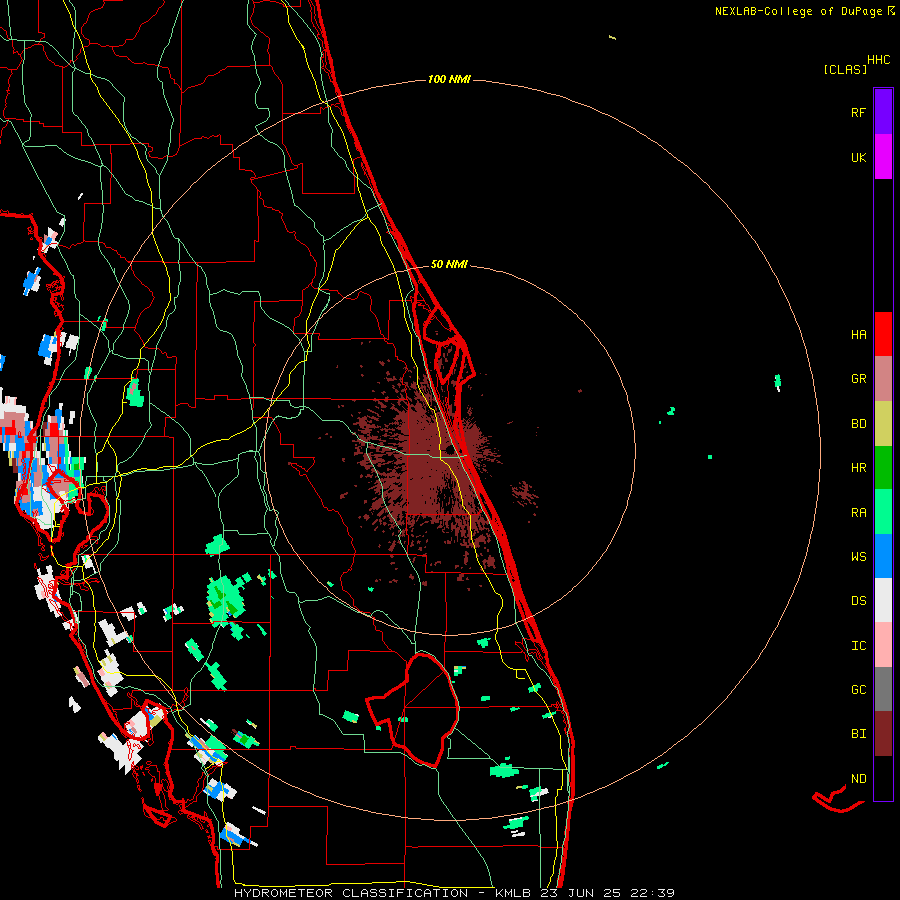Click the RF legend label
Viewport: 900px width, 900px height.
[x=858, y=112]
